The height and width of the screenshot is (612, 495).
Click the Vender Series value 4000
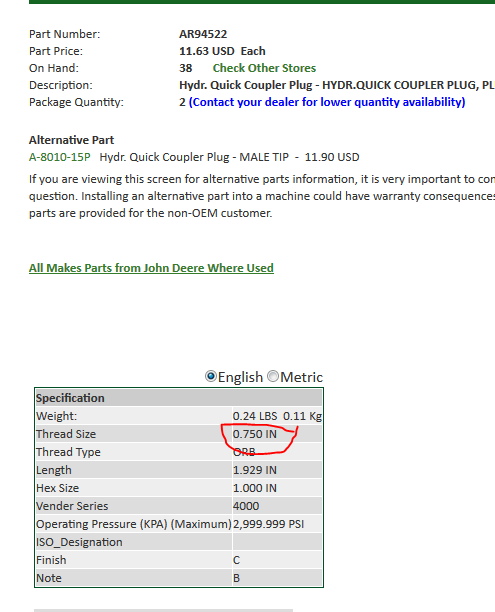click(246, 506)
